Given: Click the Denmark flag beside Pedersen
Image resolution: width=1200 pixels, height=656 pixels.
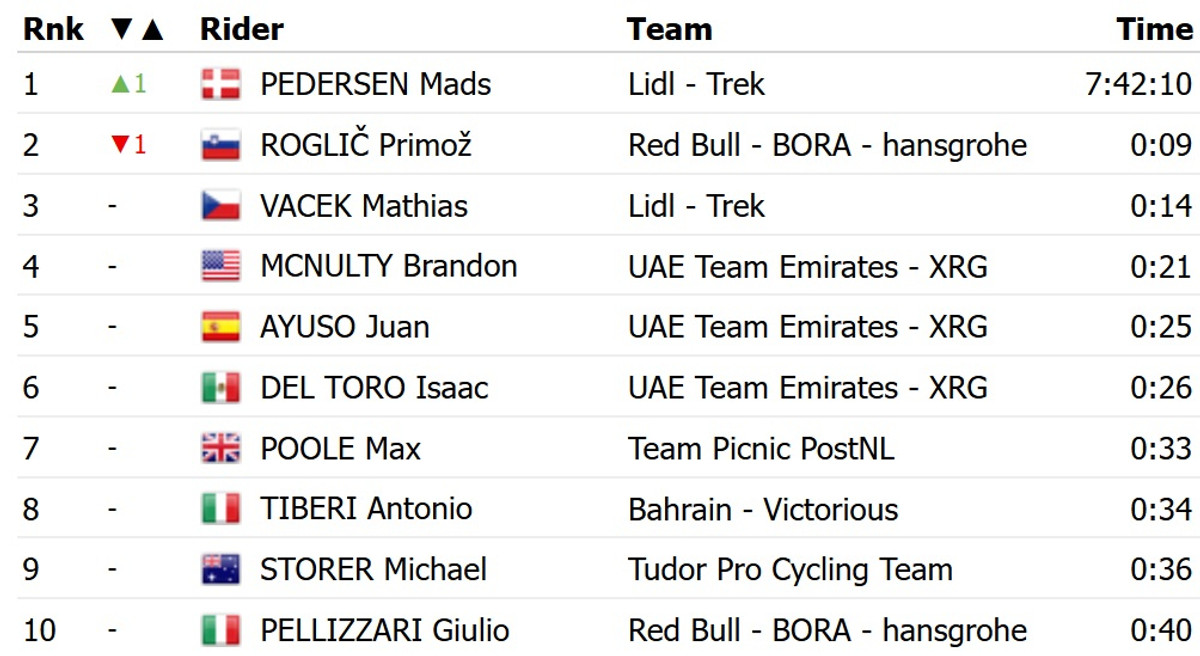Looking at the screenshot, I should point(220,84).
